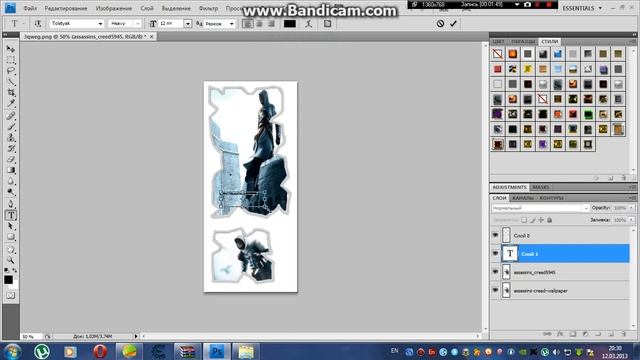Open the Выделение menu
640x360 pixels.
(x=176, y=8)
